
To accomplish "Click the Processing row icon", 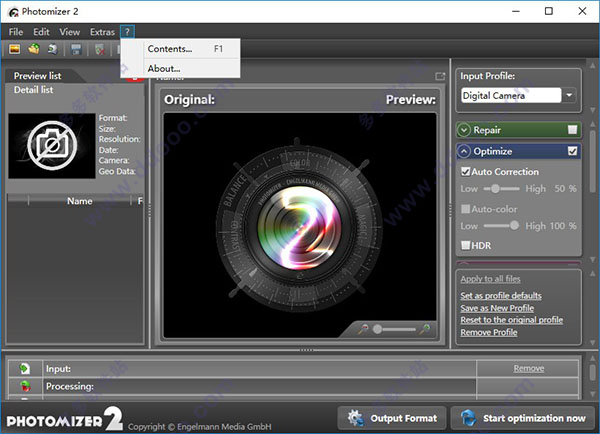I will pyautogui.click(x=25, y=386).
